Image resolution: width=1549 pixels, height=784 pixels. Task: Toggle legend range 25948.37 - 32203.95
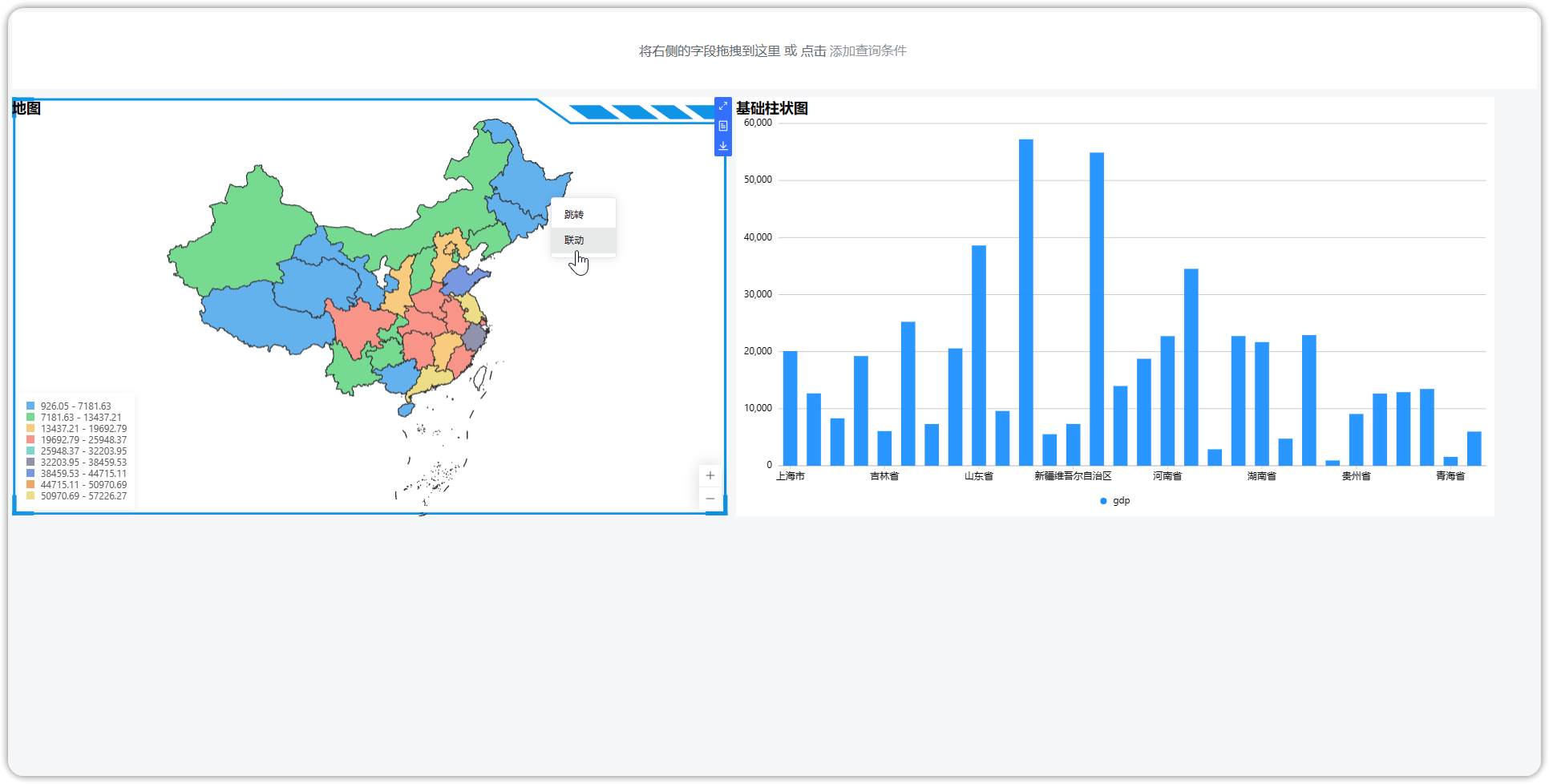(x=76, y=451)
